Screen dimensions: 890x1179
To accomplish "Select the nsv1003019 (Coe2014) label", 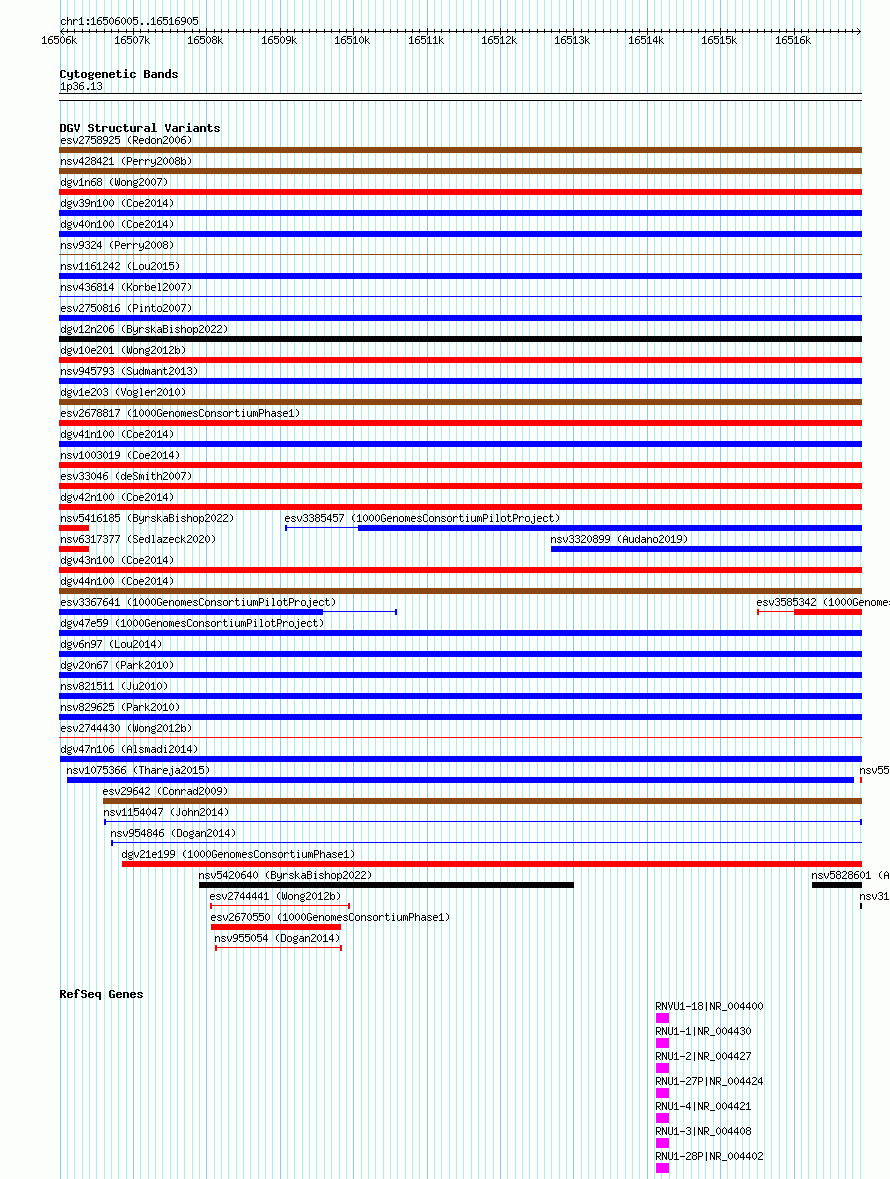I will click(120, 456).
